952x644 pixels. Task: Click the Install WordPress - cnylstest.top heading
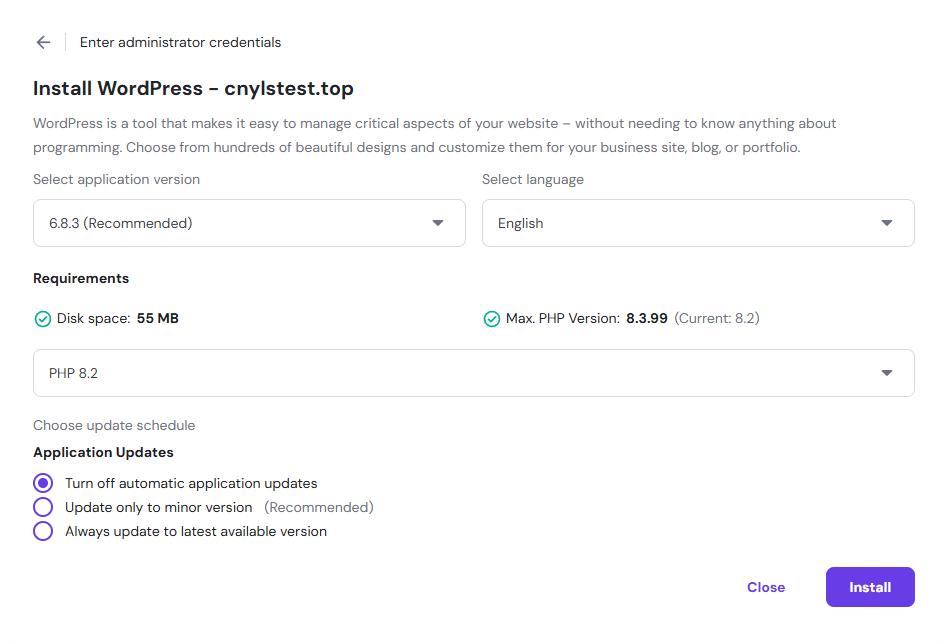pyautogui.click(x=193, y=89)
